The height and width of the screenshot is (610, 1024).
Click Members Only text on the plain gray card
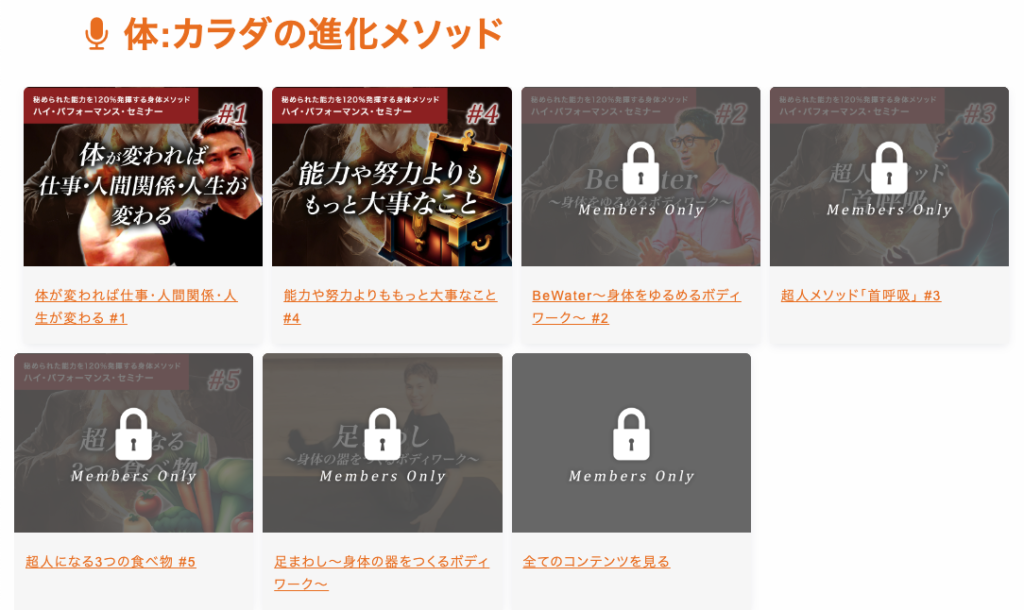(631, 476)
